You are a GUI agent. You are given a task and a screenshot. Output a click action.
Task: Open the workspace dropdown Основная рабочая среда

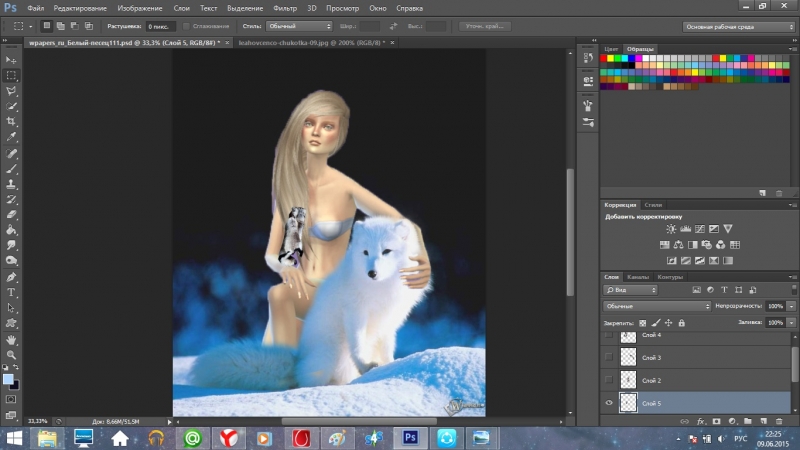coord(739,27)
